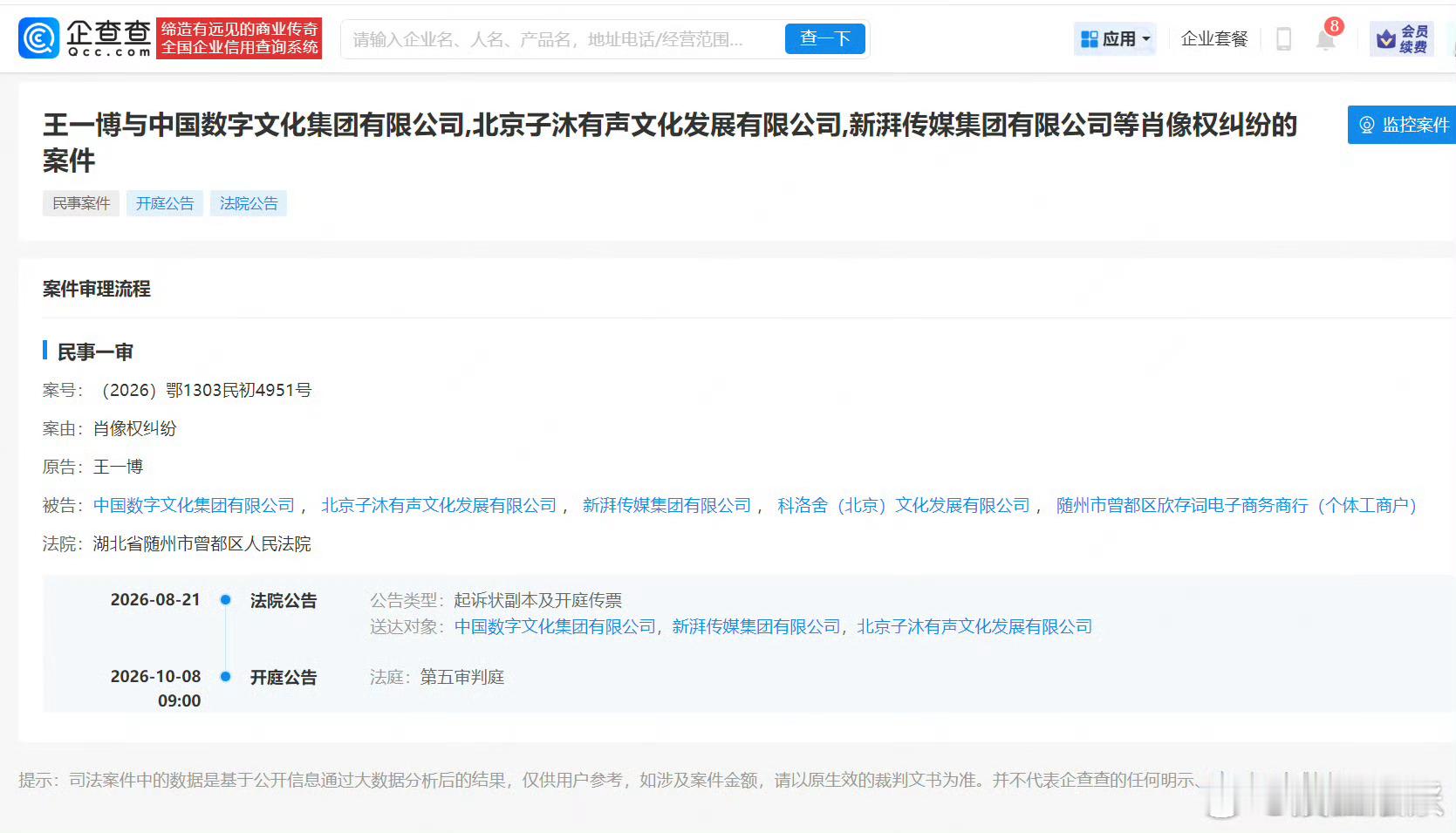Select the 民事案件 tag
The width and height of the screenshot is (1456, 833).
point(81,203)
